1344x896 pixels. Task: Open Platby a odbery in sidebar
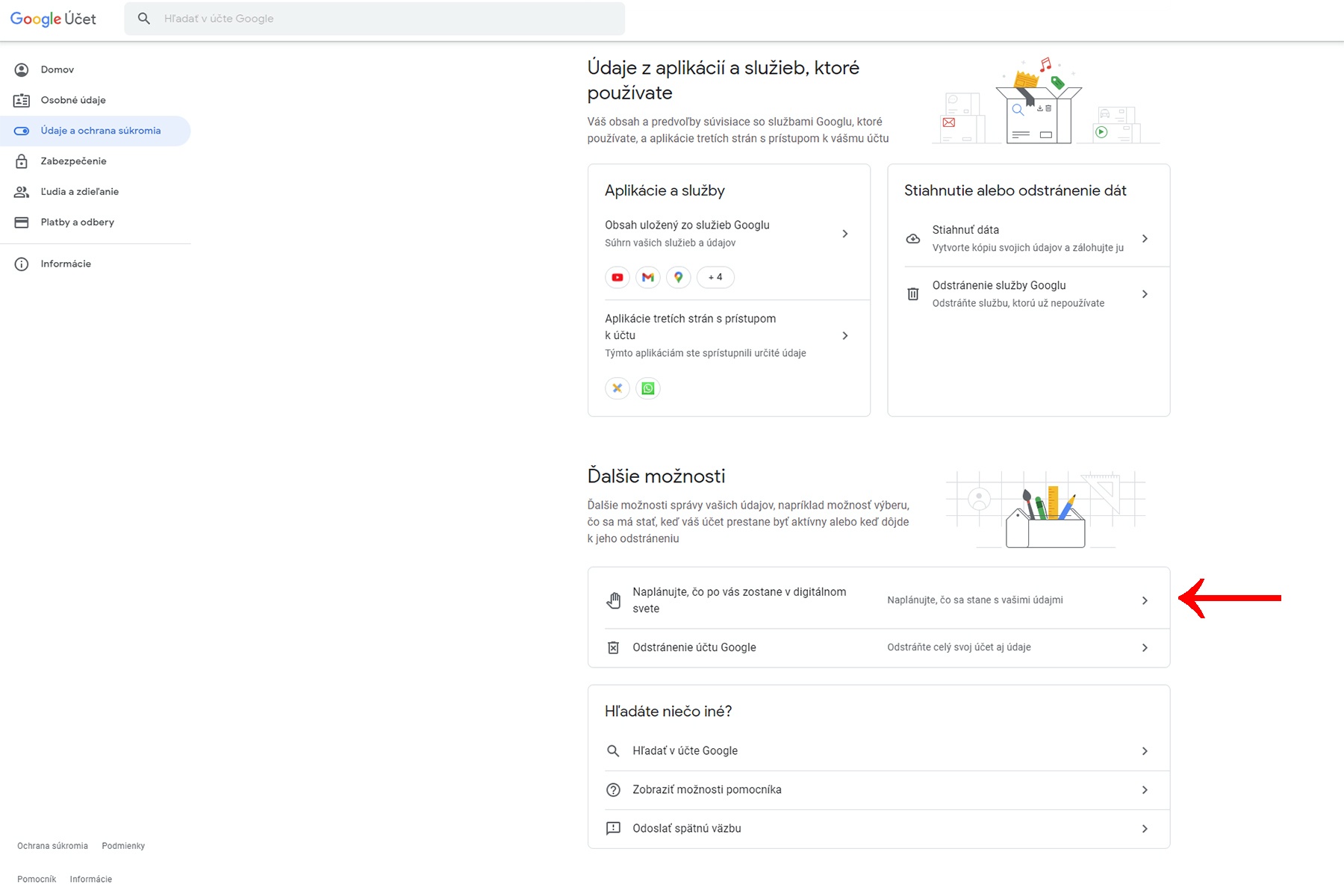(x=96, y=223)
